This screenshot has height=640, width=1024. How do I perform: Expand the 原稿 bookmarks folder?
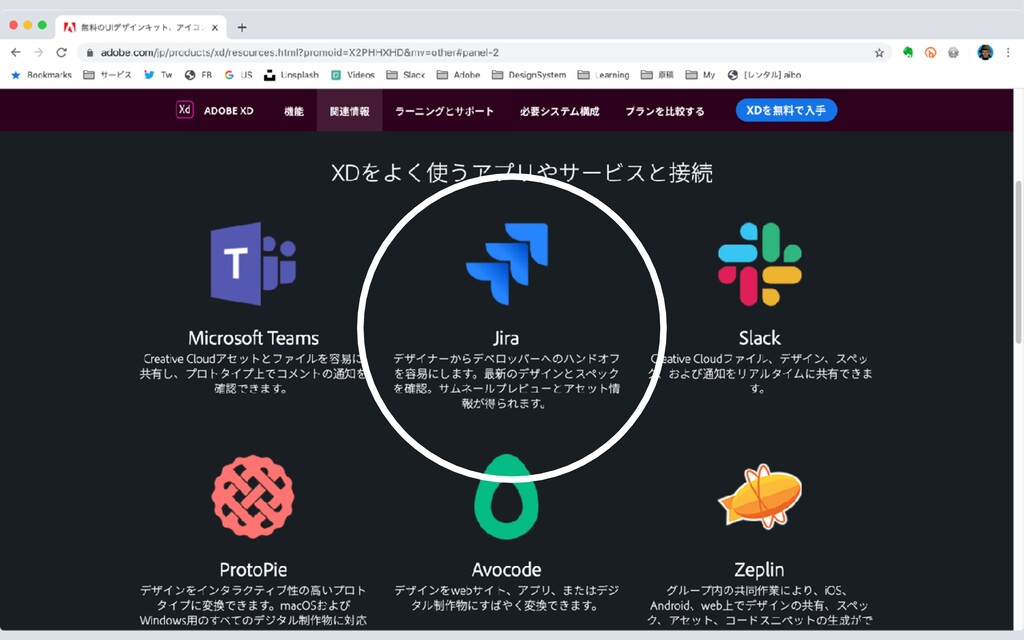(657, 75)
